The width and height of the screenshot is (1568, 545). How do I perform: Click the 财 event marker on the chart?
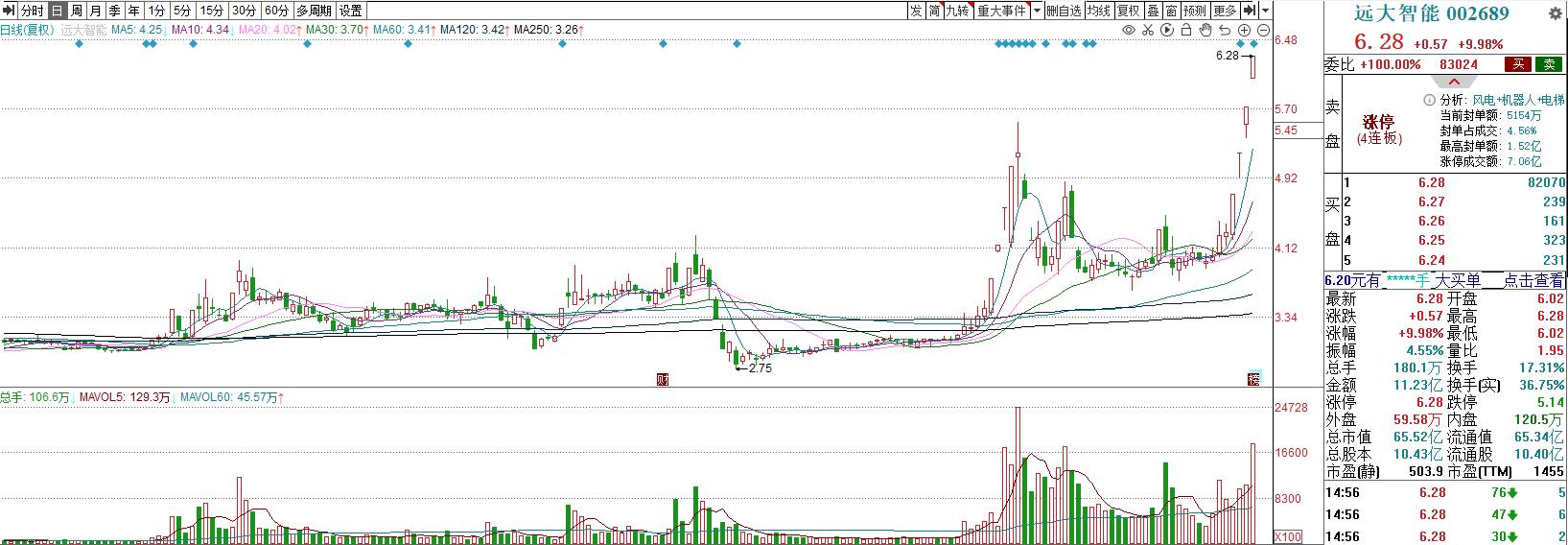coord(662,379)
